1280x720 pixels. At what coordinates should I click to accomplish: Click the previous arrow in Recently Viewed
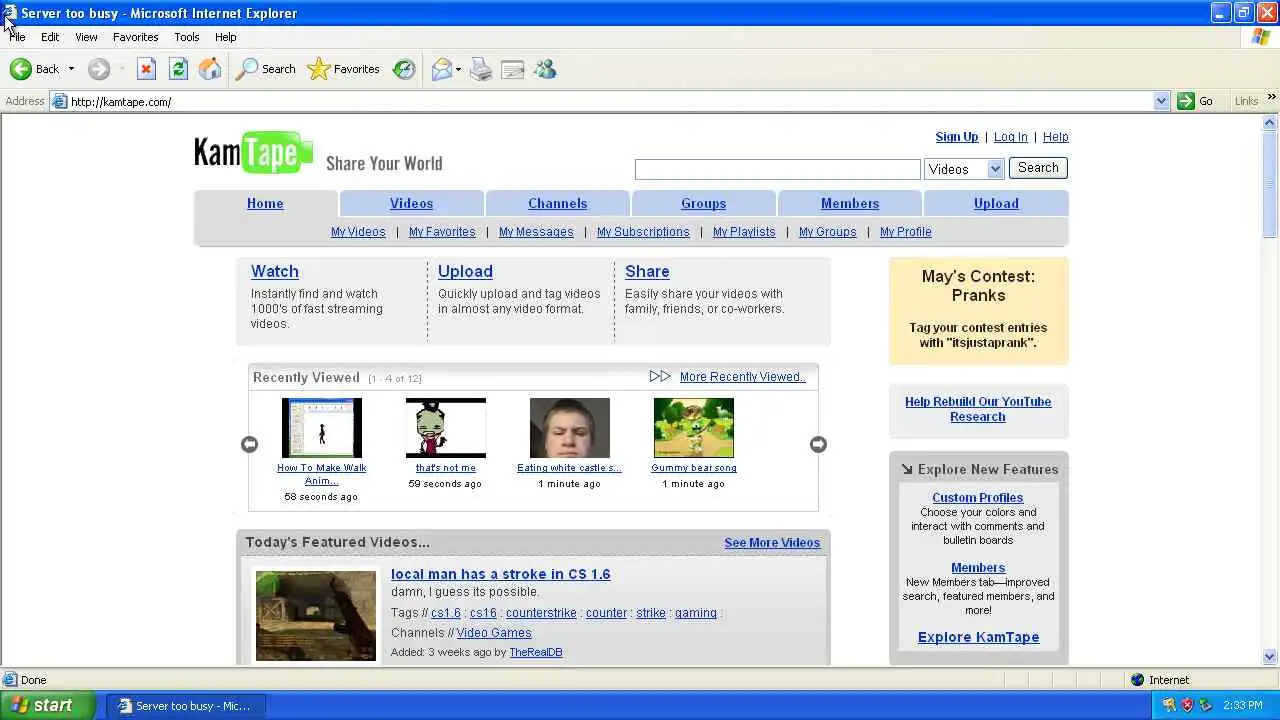tap(249, 444)
